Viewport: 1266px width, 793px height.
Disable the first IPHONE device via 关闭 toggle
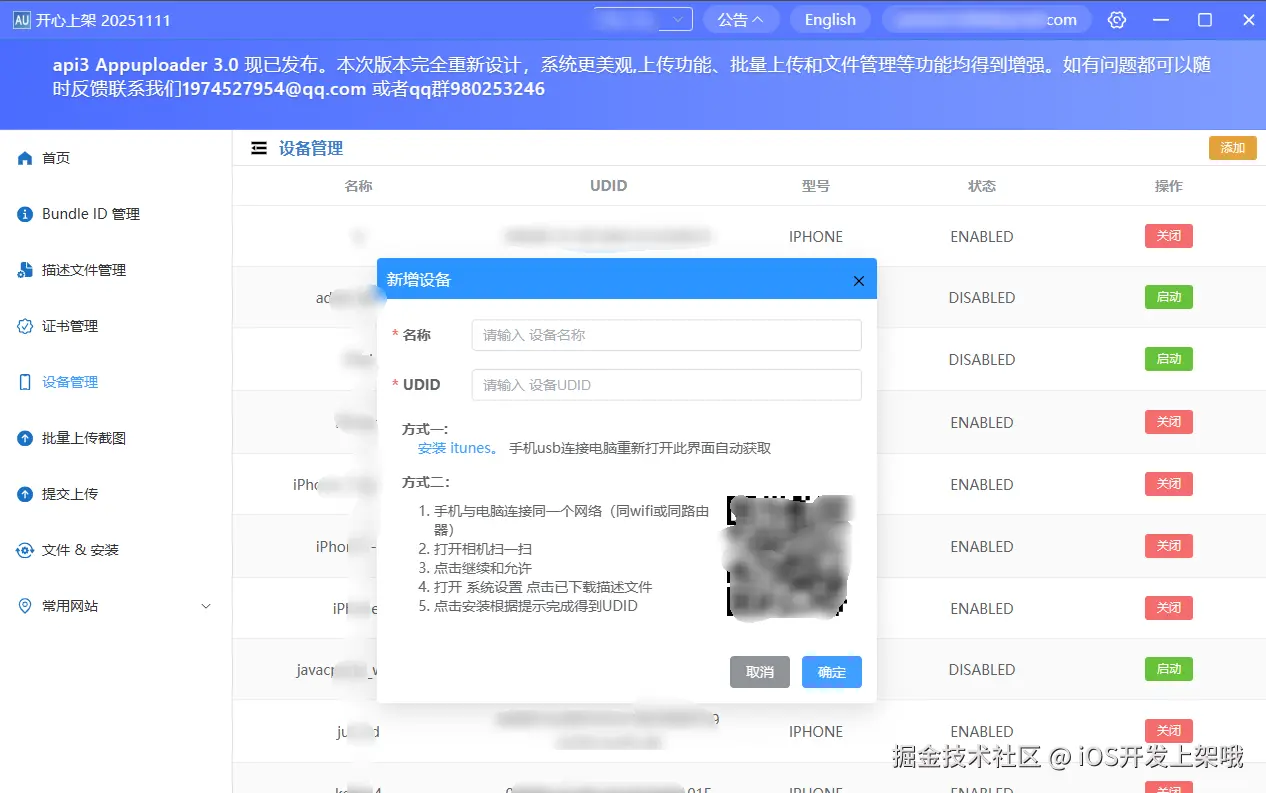[x=1168, y=236]
